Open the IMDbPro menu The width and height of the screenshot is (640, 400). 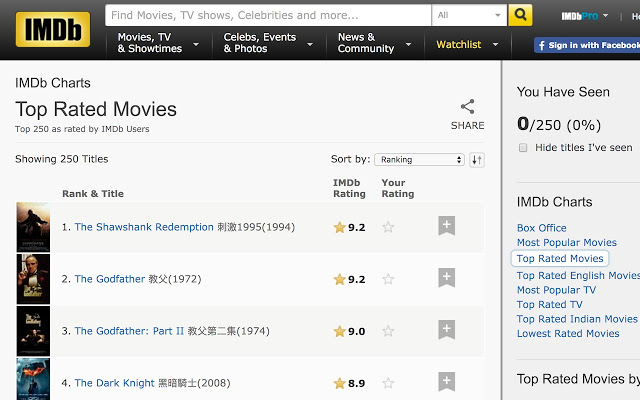click(580, 16)
